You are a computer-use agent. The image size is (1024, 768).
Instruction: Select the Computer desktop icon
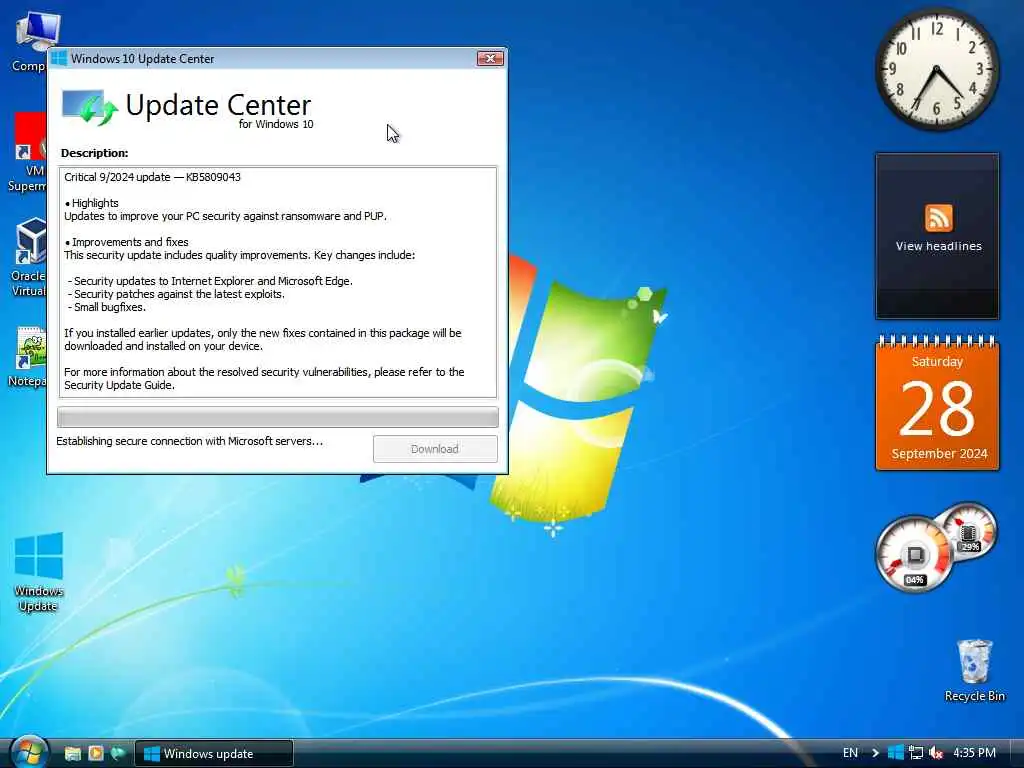click(x=30, y=42)
